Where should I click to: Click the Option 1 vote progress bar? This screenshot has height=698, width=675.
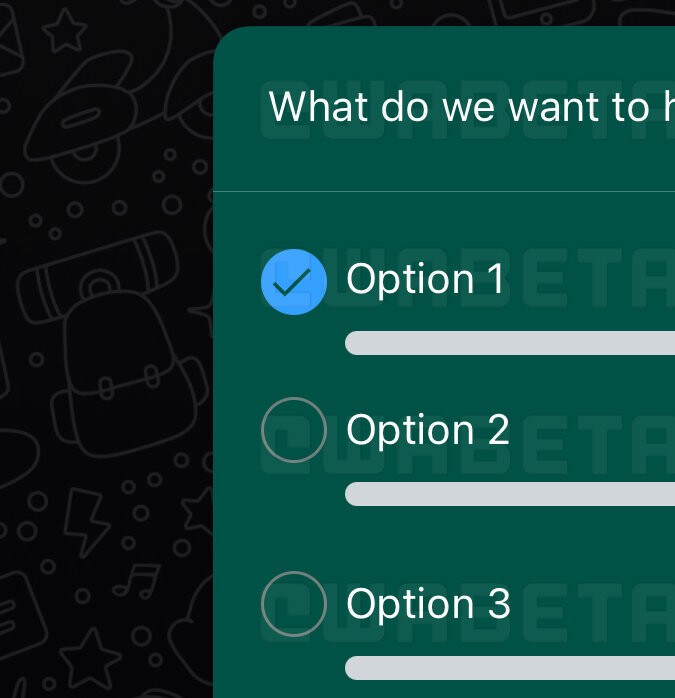point(508,343)
